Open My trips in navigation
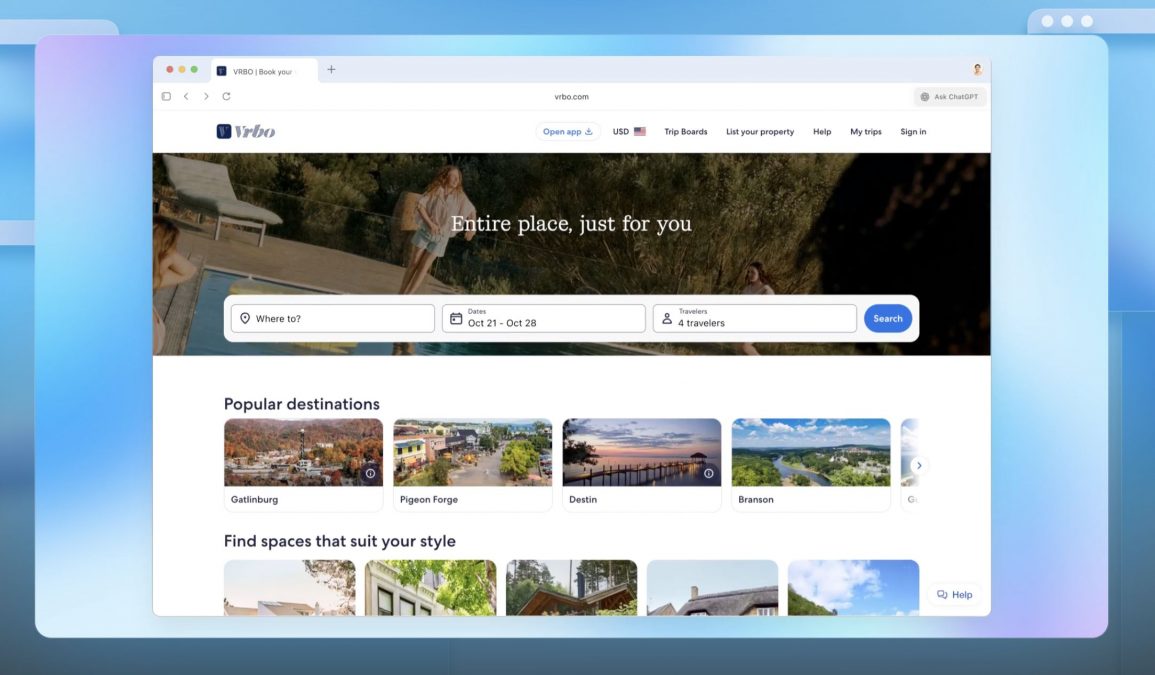The height and width of the screenshot is (675, 1155). pos(865,131)
